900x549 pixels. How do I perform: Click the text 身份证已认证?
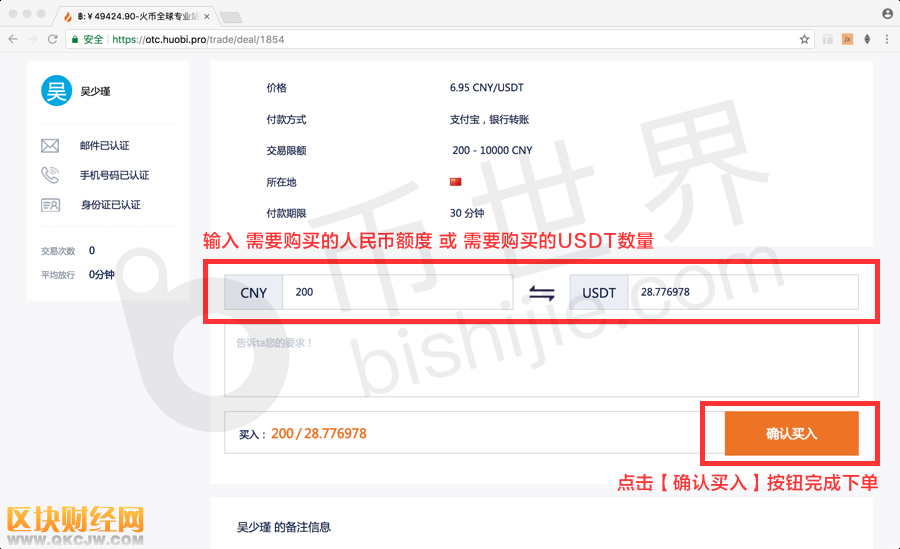pos(111,205)
